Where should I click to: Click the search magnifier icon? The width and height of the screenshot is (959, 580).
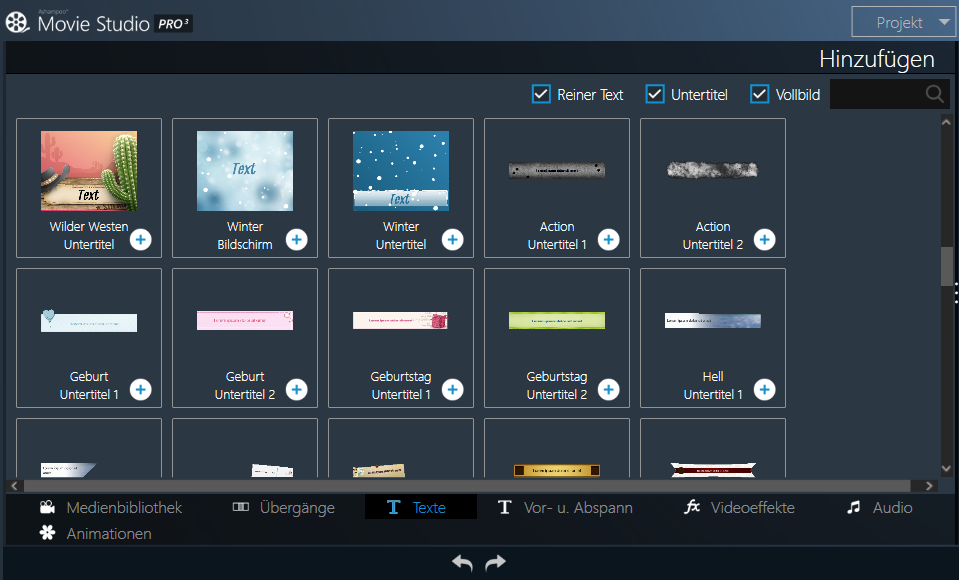pos(935,94)
